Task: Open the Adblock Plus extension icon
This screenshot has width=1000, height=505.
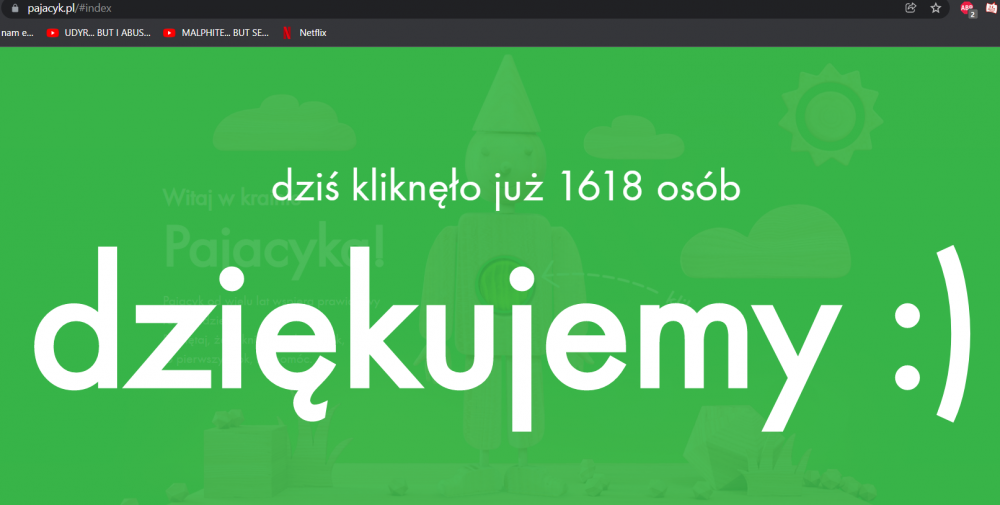Action: coord(967,9)
